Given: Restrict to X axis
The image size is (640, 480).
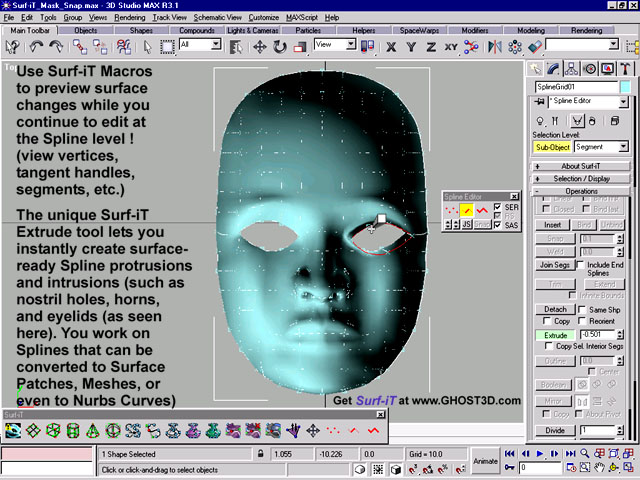Looking at the screenshot, I should click(x=391, y=47).
